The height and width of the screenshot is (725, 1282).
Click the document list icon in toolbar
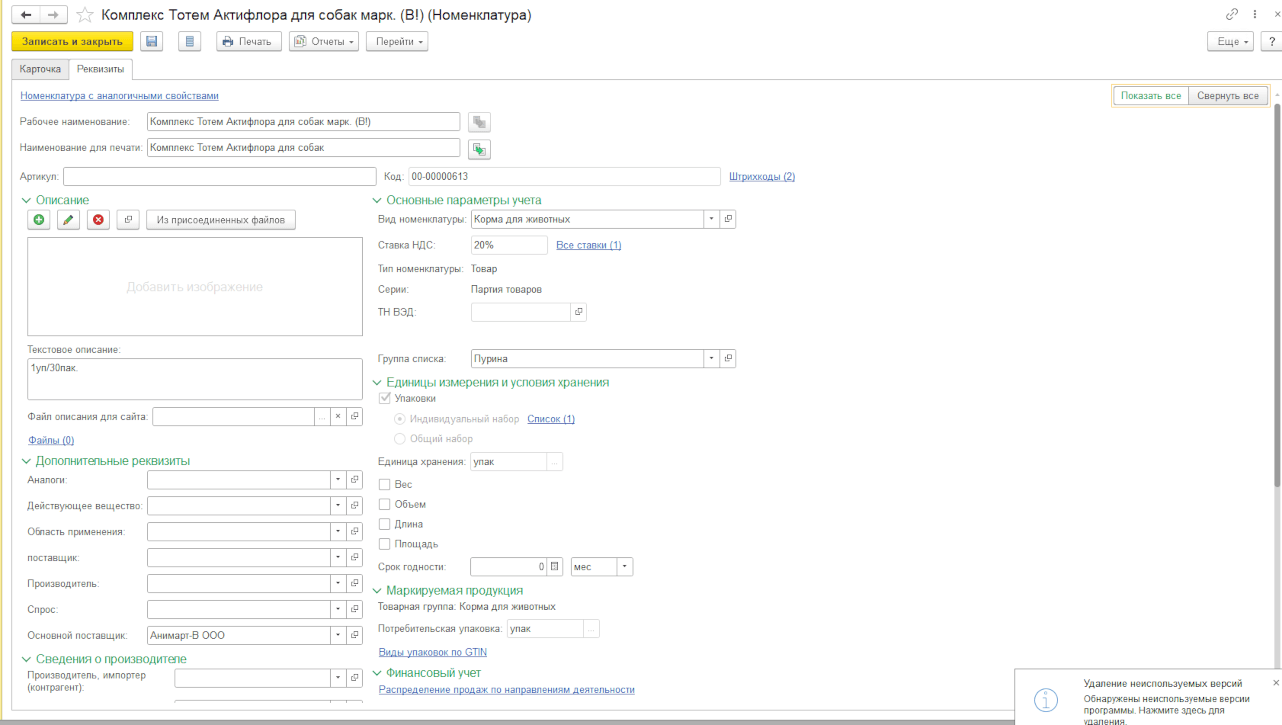pos(190,41)
